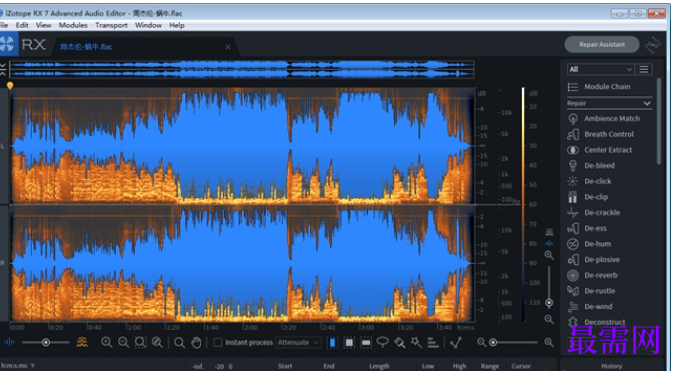Activate the time selection tool

point(332,342)
